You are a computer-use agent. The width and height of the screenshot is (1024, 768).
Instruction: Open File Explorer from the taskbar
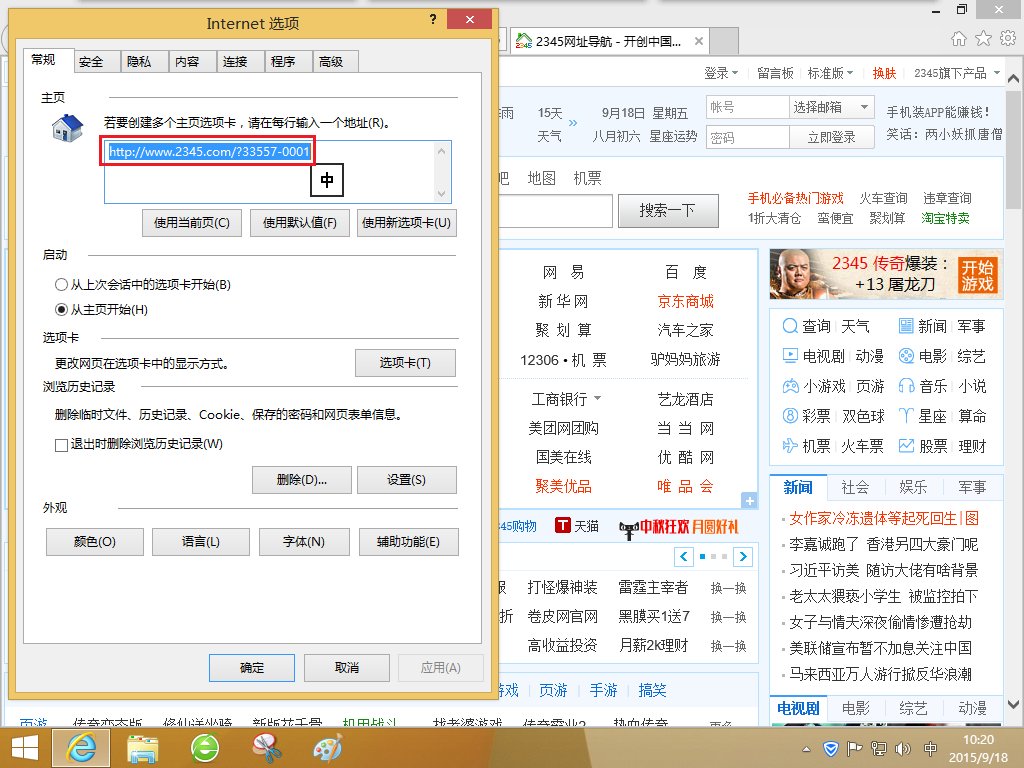point(144,748)
